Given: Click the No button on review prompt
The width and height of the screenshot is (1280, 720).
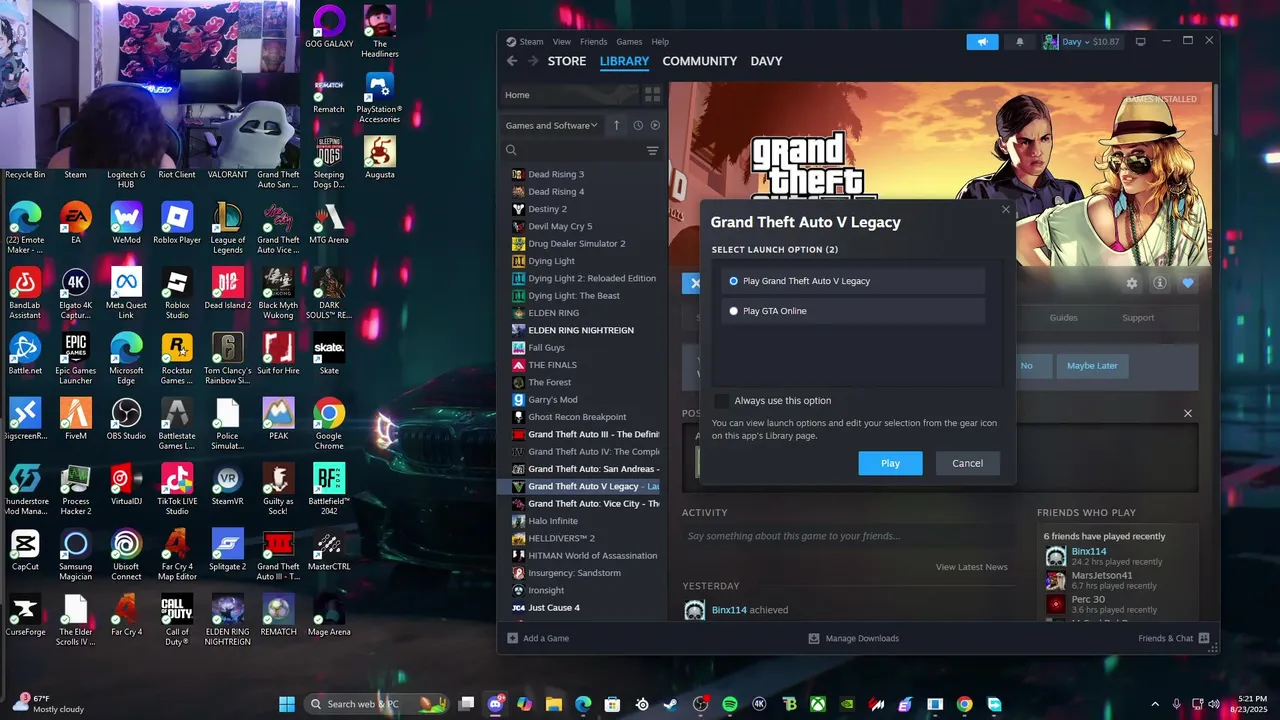Looking at the screenshot, I should (x=1026, y=366).
